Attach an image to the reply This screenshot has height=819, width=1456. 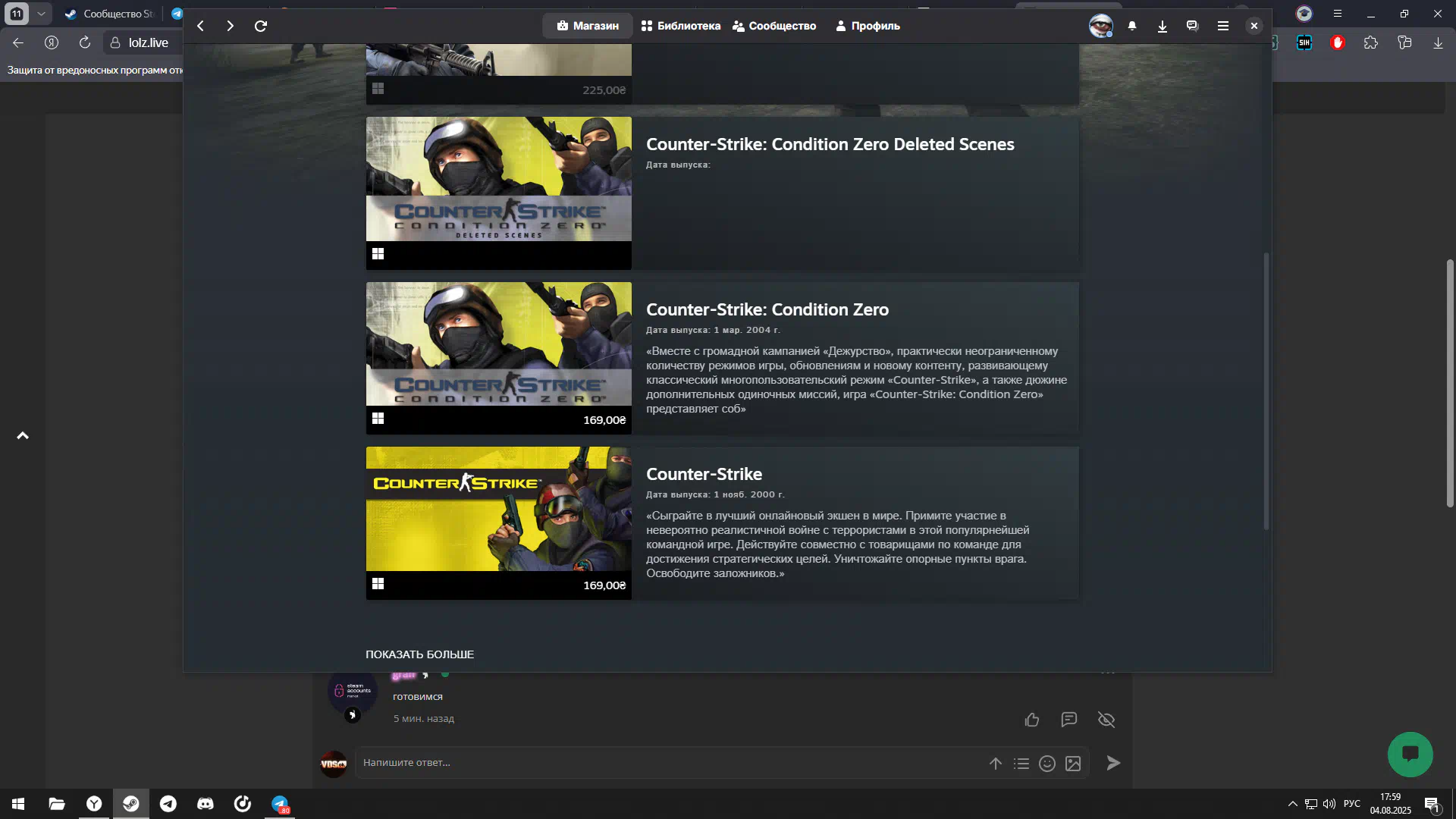(1073, 764)
